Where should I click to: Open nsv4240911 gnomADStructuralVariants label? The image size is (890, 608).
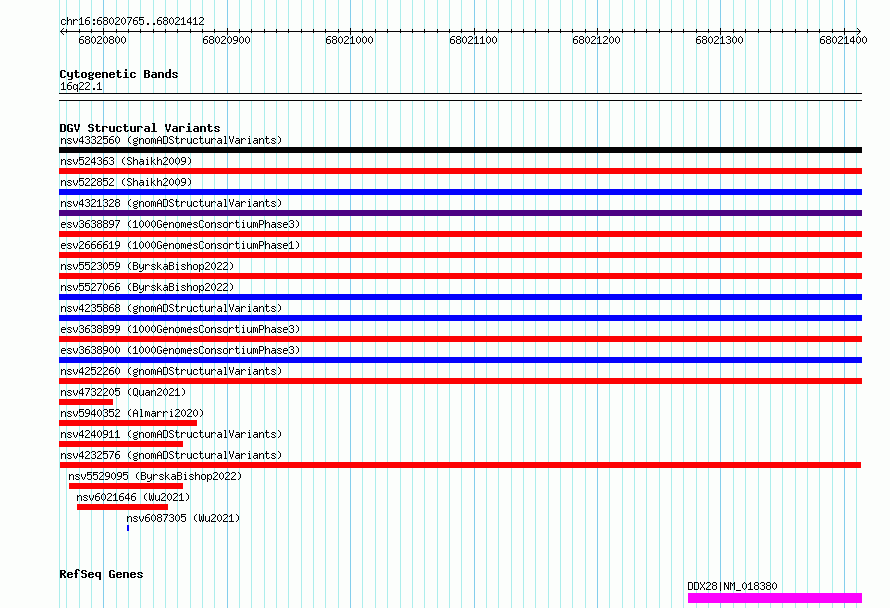171,434
